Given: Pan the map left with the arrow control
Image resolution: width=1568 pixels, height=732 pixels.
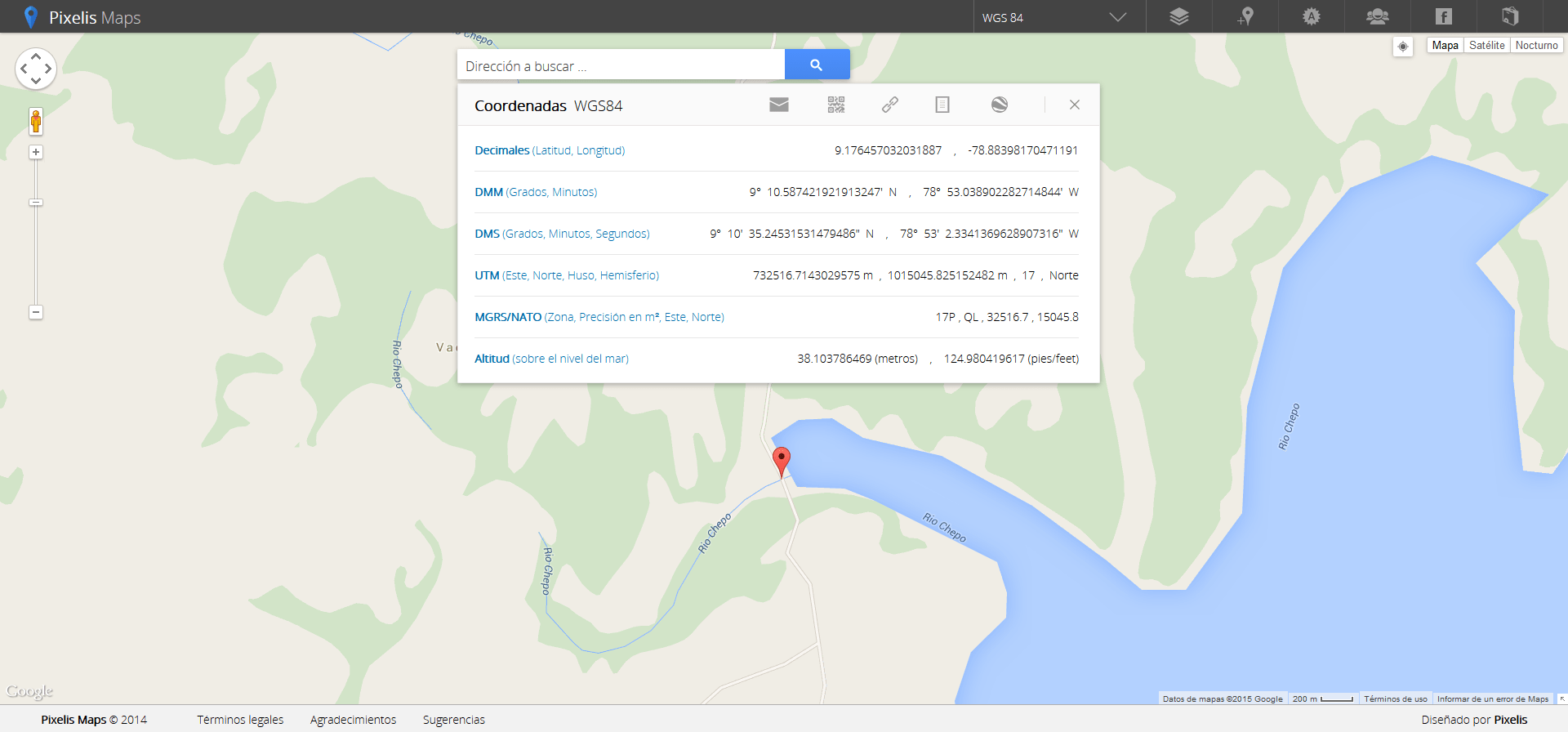Looking at the screenshot, I should click(24, 69).
